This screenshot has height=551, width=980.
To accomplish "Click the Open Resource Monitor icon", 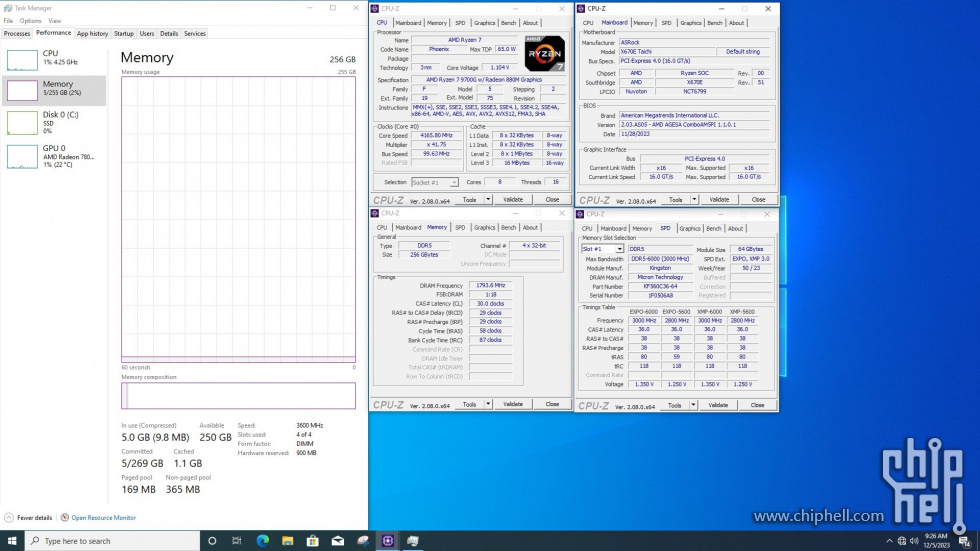I will point(64,517).
